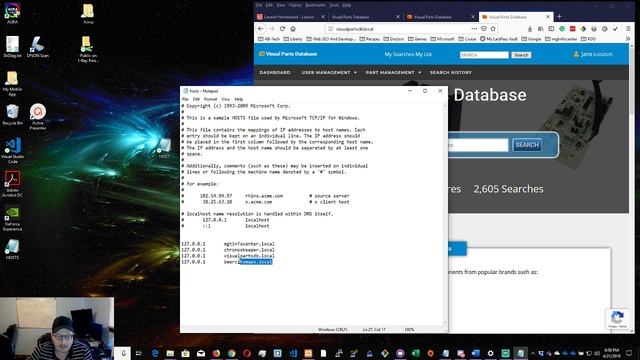The height and width of the screenshot is (360, 640).
Task: Open Visual Studio Code from the taskbar
Action: click(x=293, y=353)
